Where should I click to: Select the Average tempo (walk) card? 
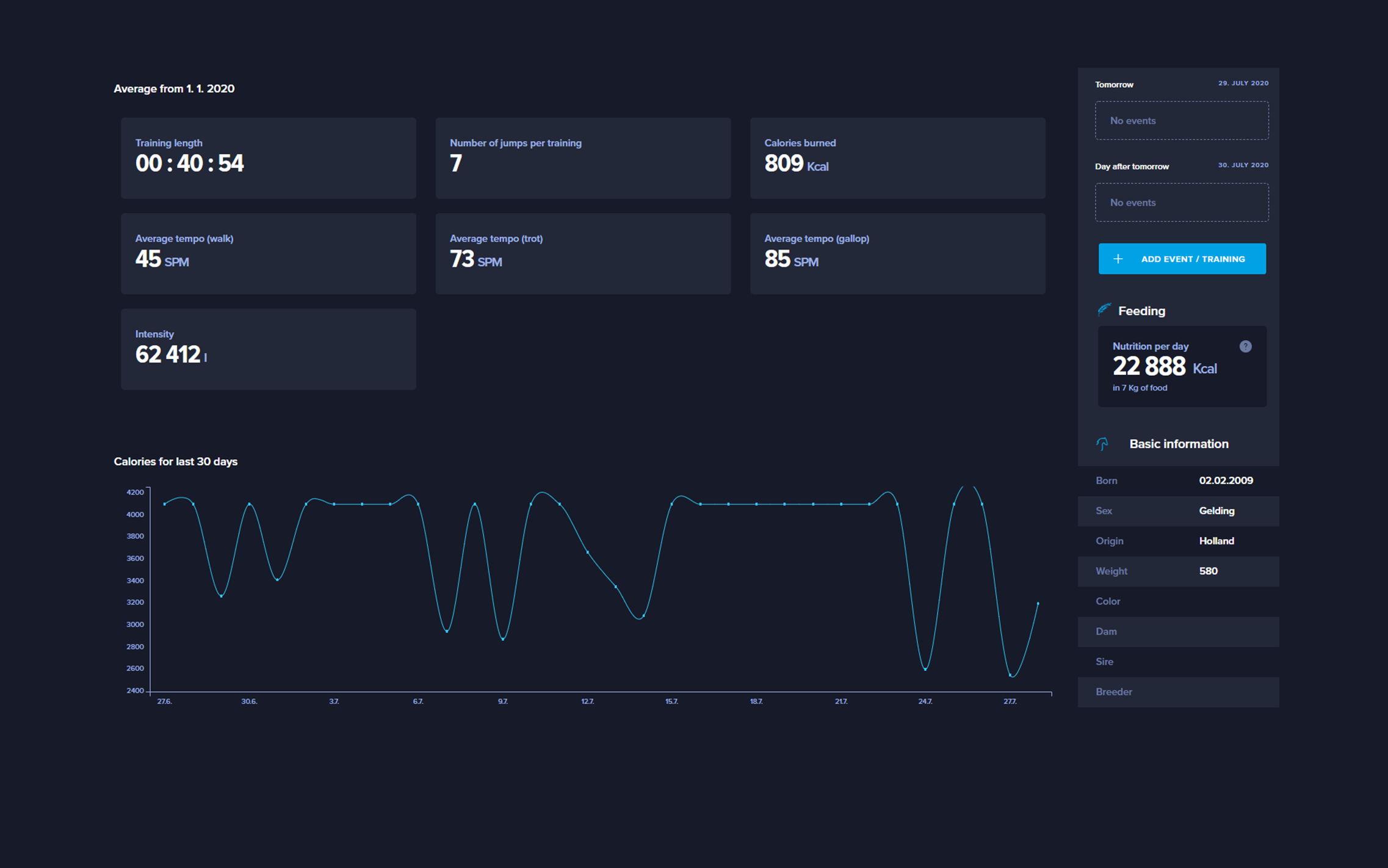(269, 253)
